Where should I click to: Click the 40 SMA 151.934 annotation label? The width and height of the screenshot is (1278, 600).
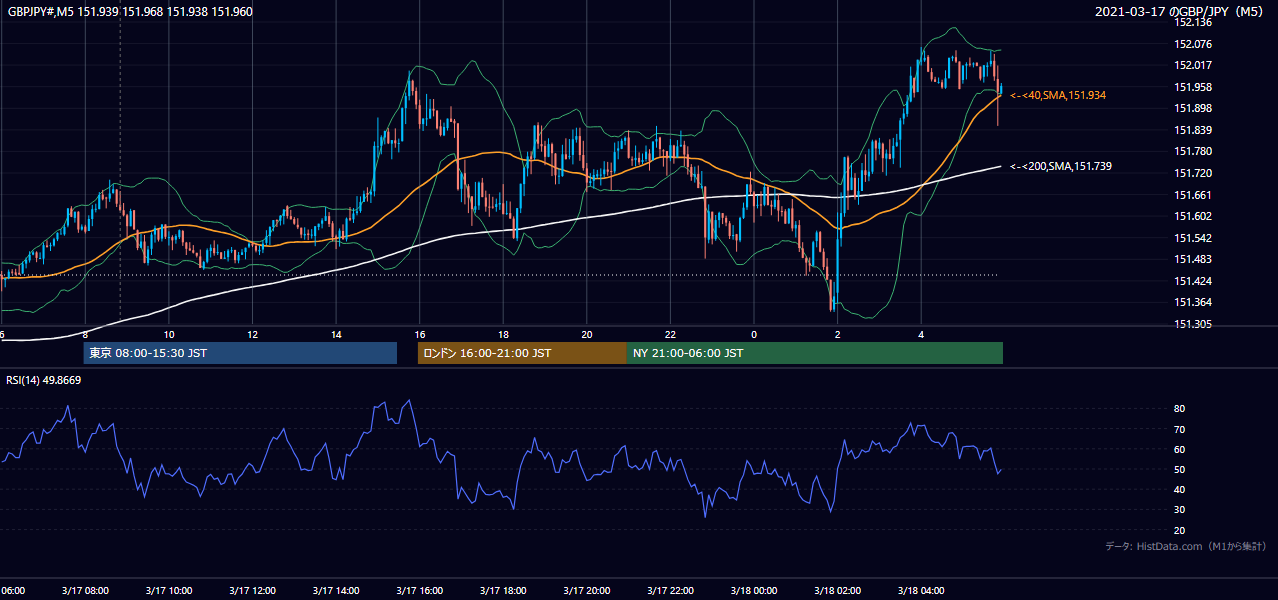(x=1058, y=95)
